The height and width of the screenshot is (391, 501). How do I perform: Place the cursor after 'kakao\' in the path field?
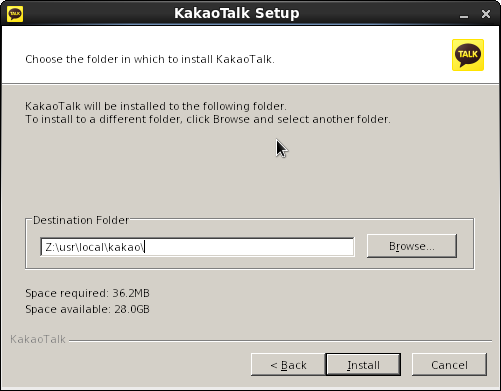(x=145, y=247)
